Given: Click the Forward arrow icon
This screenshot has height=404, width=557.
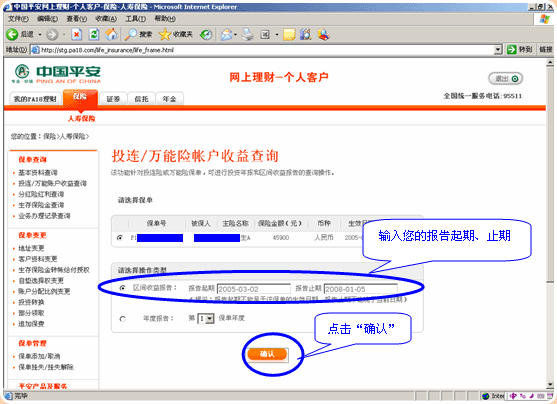Looking at the screenshot, I should click(x=52, y=34).
